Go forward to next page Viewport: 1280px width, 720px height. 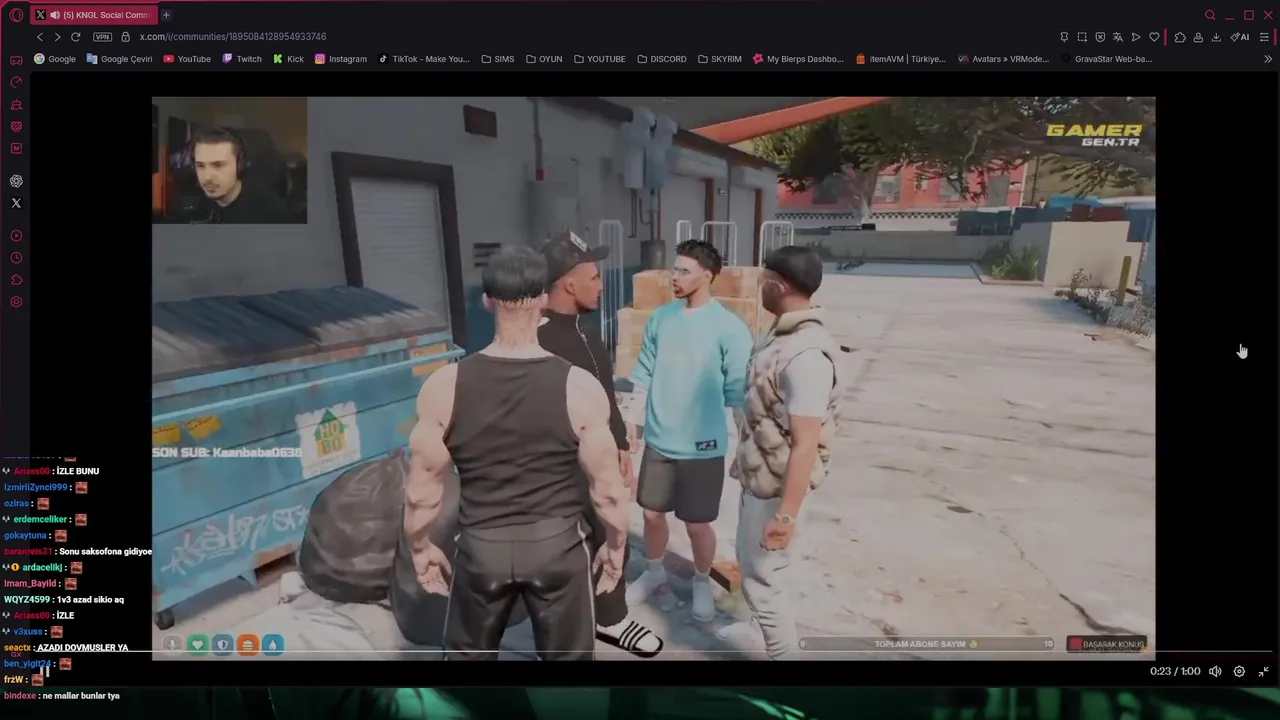click(57, 37)
